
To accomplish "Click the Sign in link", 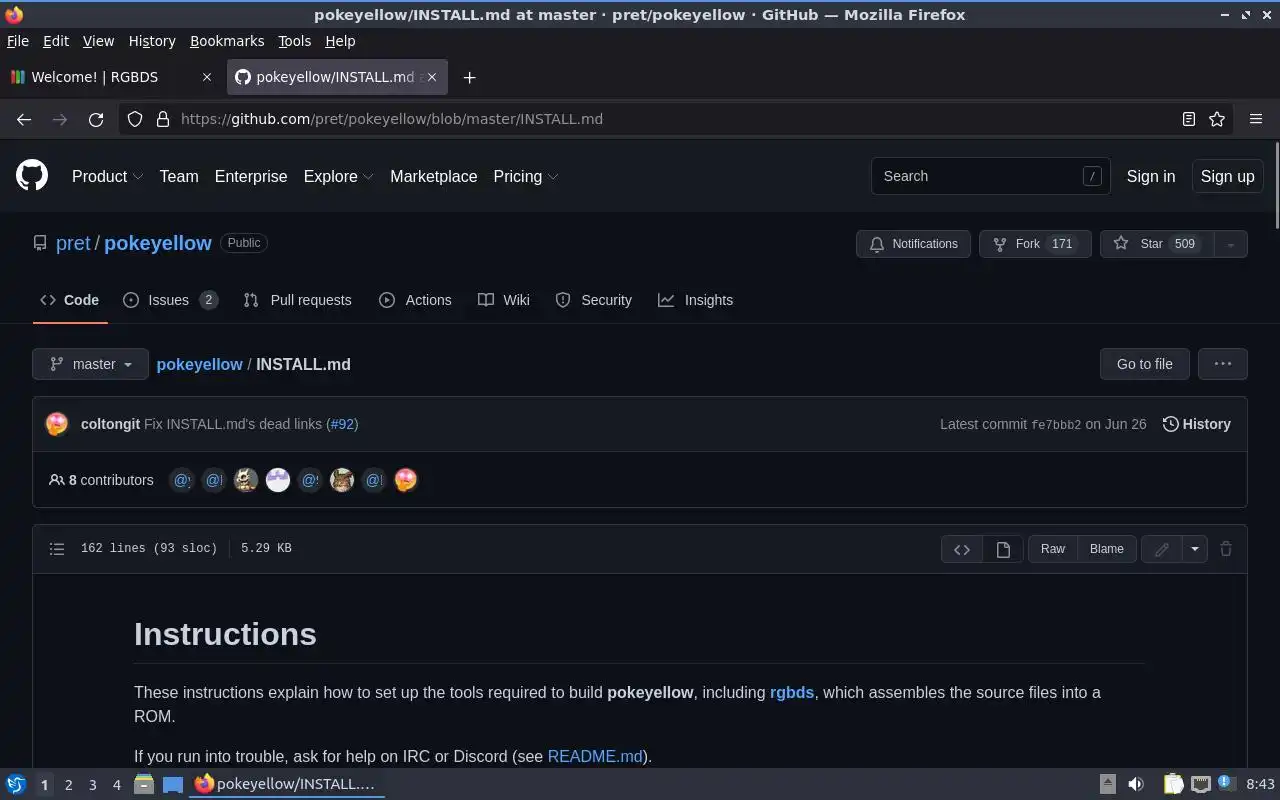I will point(1151,176).
